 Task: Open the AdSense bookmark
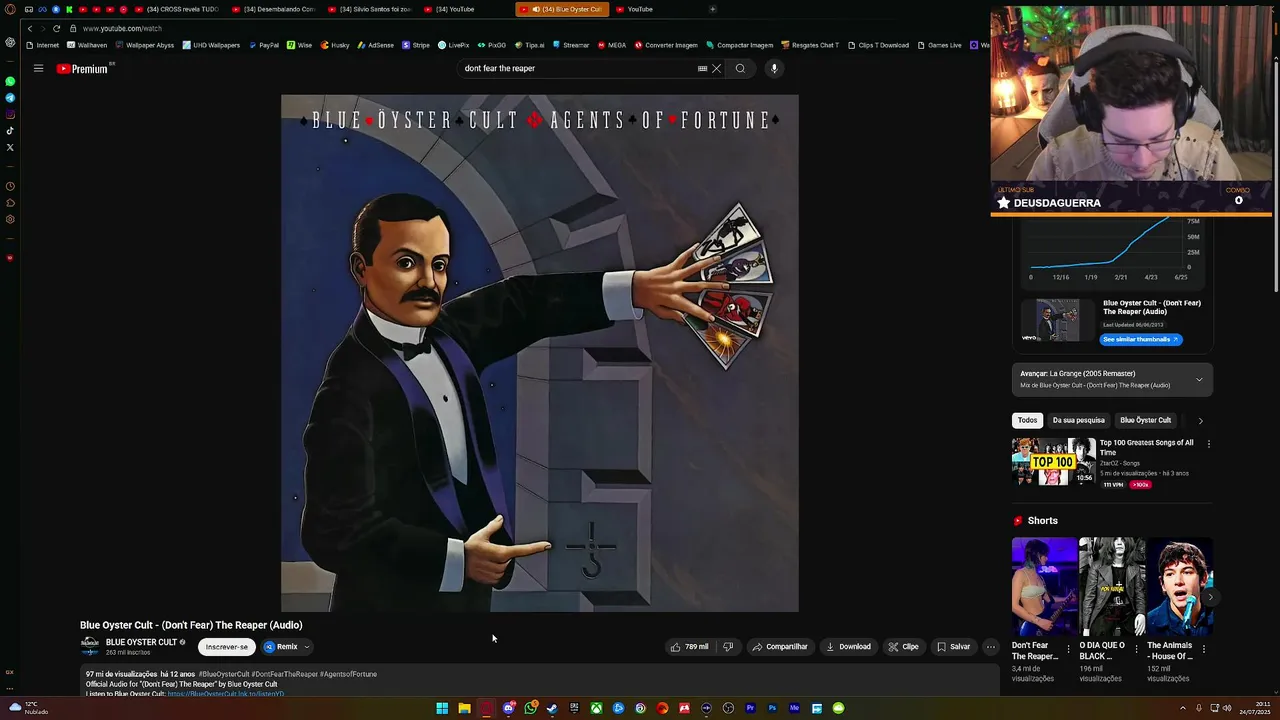[375, 45]
